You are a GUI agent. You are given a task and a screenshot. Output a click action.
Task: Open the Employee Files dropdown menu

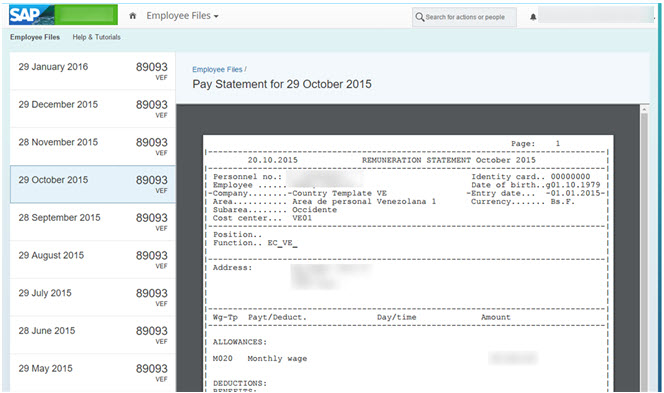pyautogui.click(x=183, y=16)
